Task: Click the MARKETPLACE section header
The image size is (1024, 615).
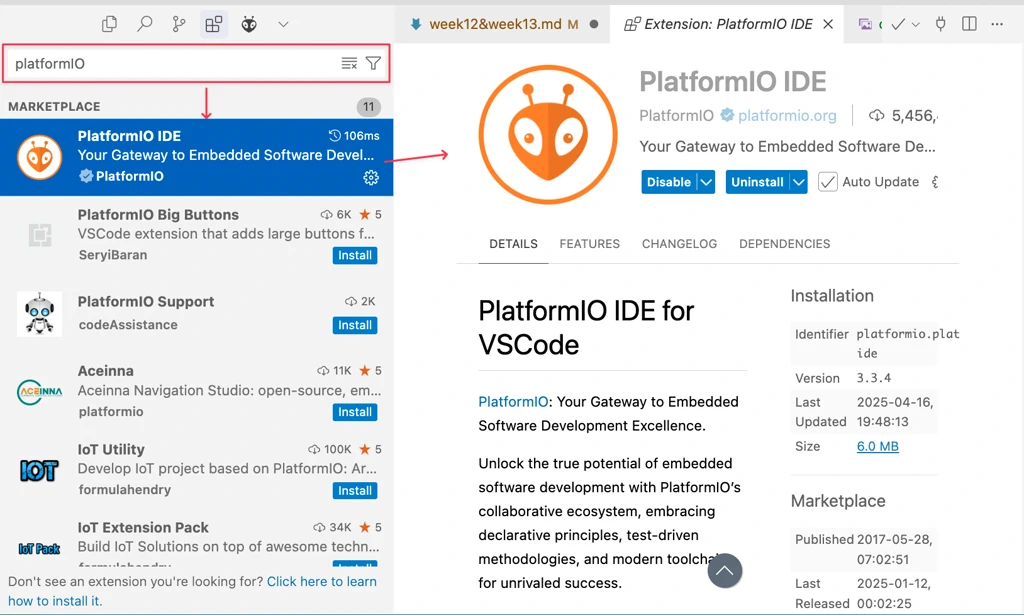Action: point(54,106)
